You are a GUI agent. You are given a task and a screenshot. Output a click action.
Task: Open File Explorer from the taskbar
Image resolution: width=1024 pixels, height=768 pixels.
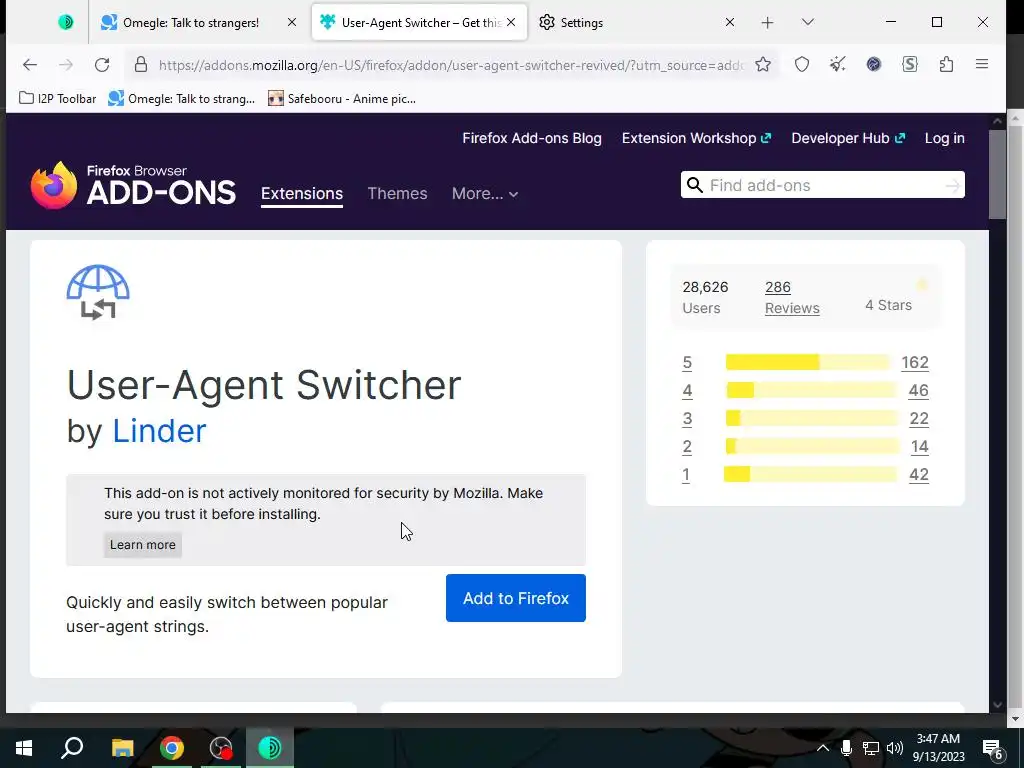pos(122,748)
